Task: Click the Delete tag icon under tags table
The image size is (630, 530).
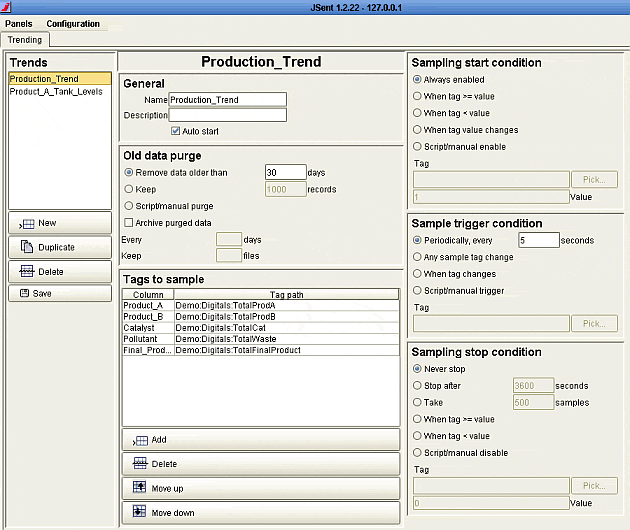Action: 140,463
